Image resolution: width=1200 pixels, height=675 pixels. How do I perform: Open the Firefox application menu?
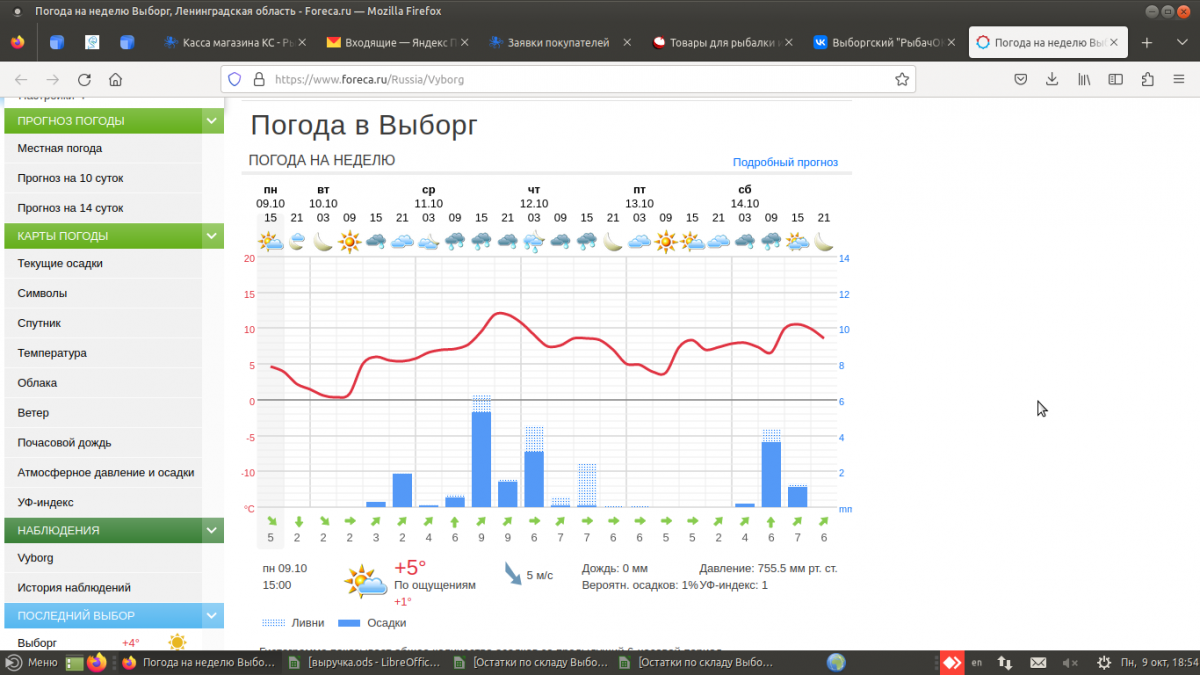1180,79
